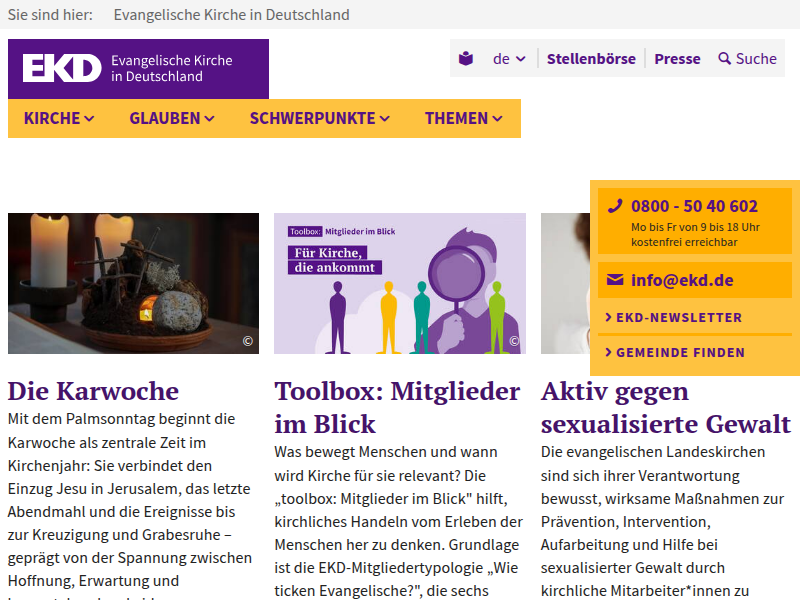
Task: Open the language selector 'de' dropdown
Action: [509, 59]
